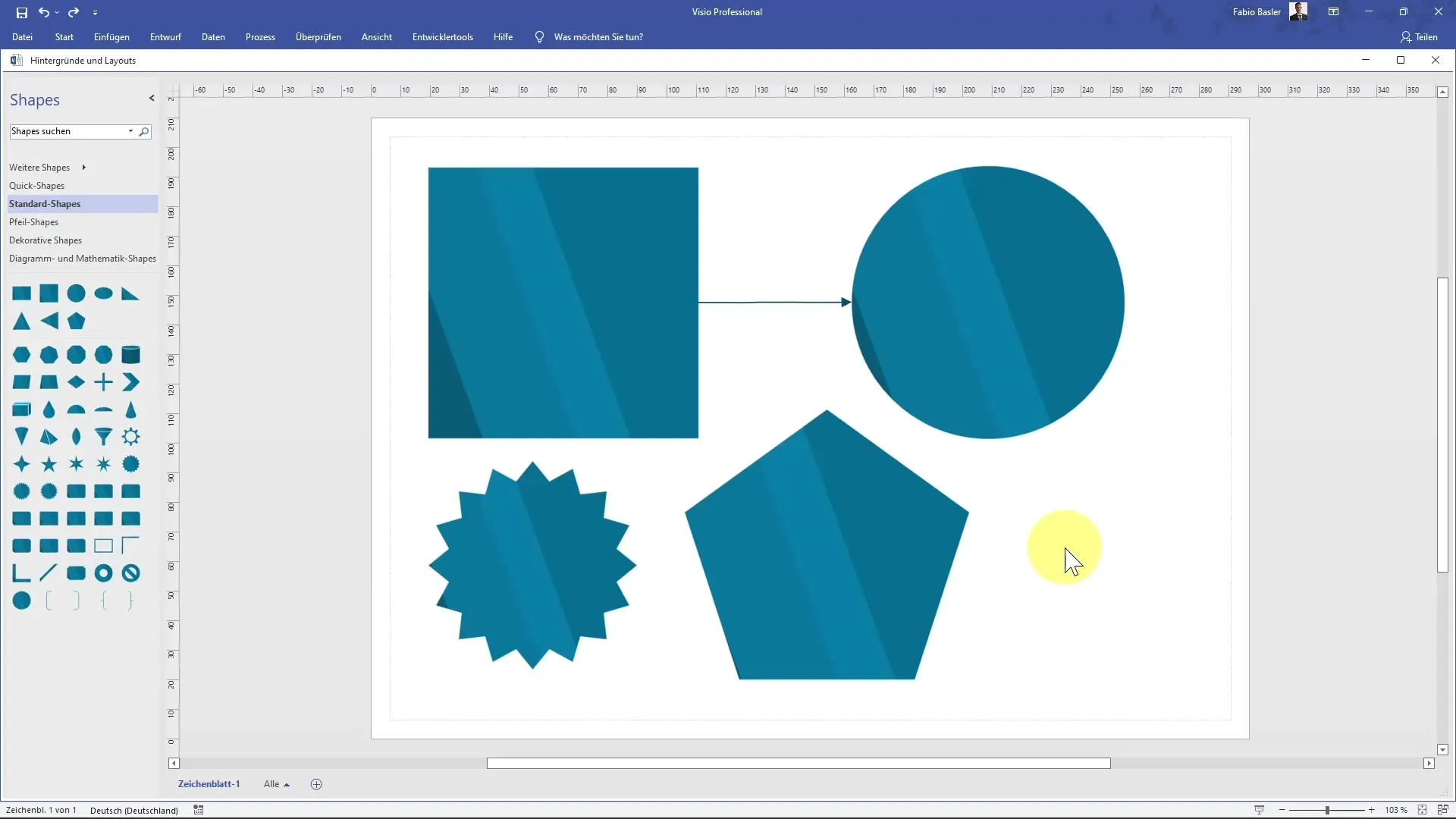
Task: Open the ribbon display options
Action: point(1333,12)
